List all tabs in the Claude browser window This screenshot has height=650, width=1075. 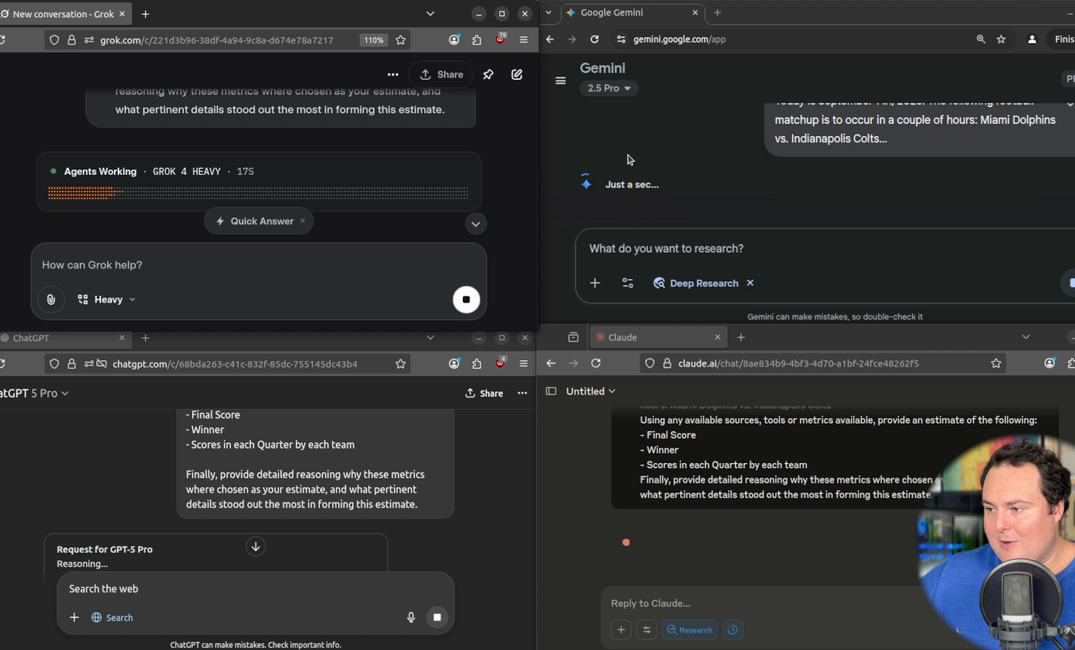tap(1026, 337)
